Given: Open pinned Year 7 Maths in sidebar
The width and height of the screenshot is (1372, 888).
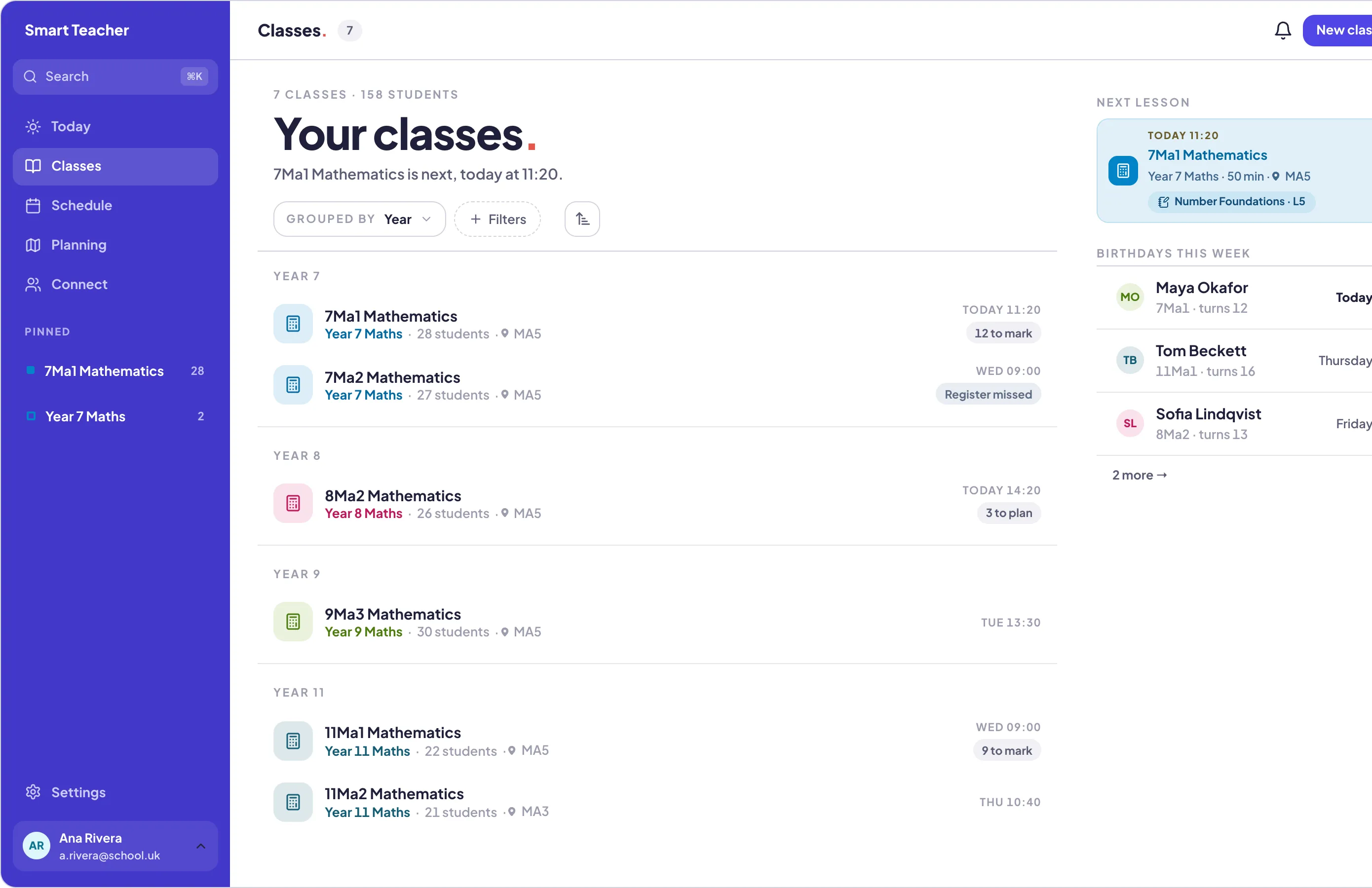Looking at the screenshot, I should click(115, 416).
